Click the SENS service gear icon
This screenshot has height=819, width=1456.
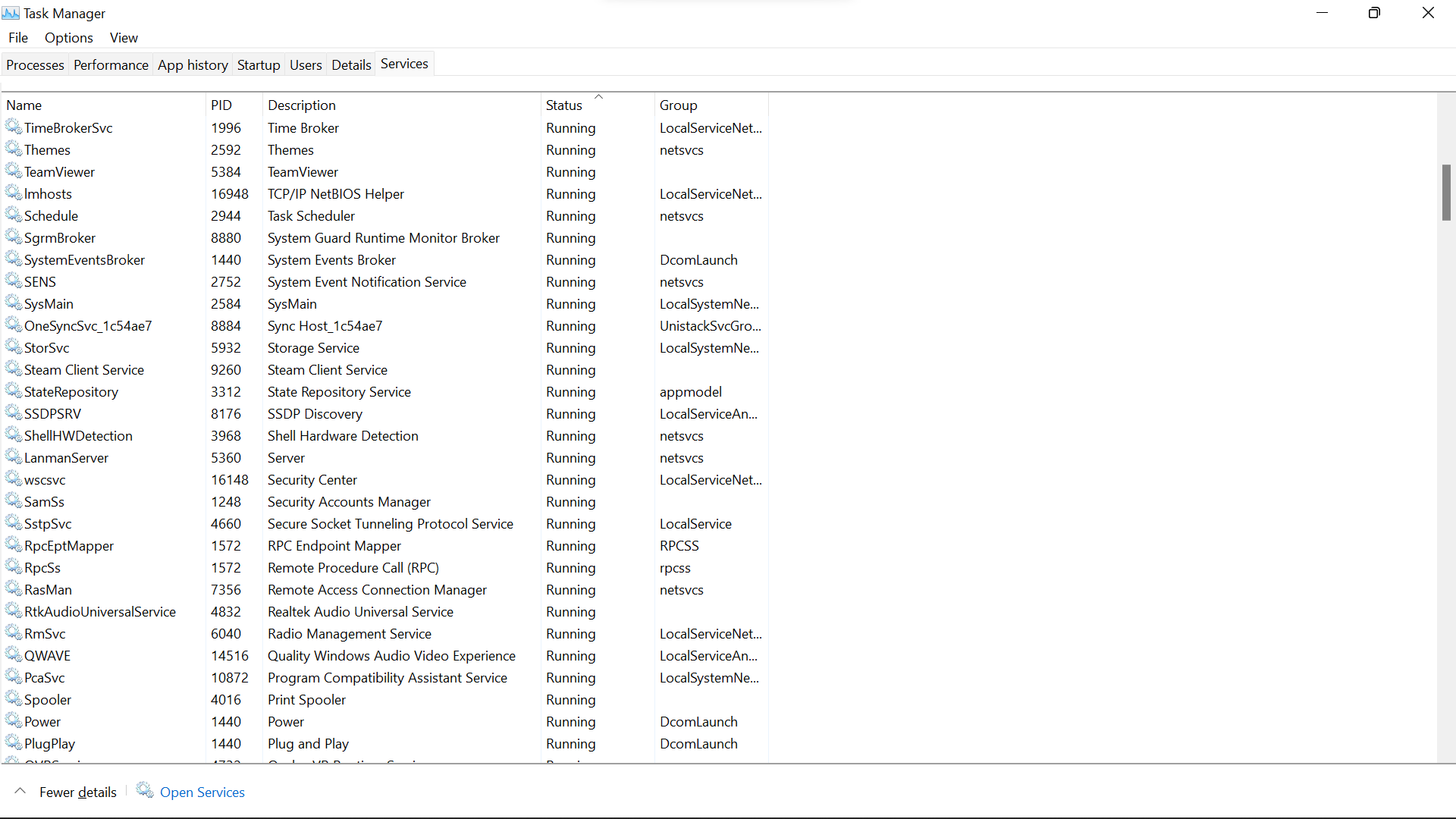point(14,281)
